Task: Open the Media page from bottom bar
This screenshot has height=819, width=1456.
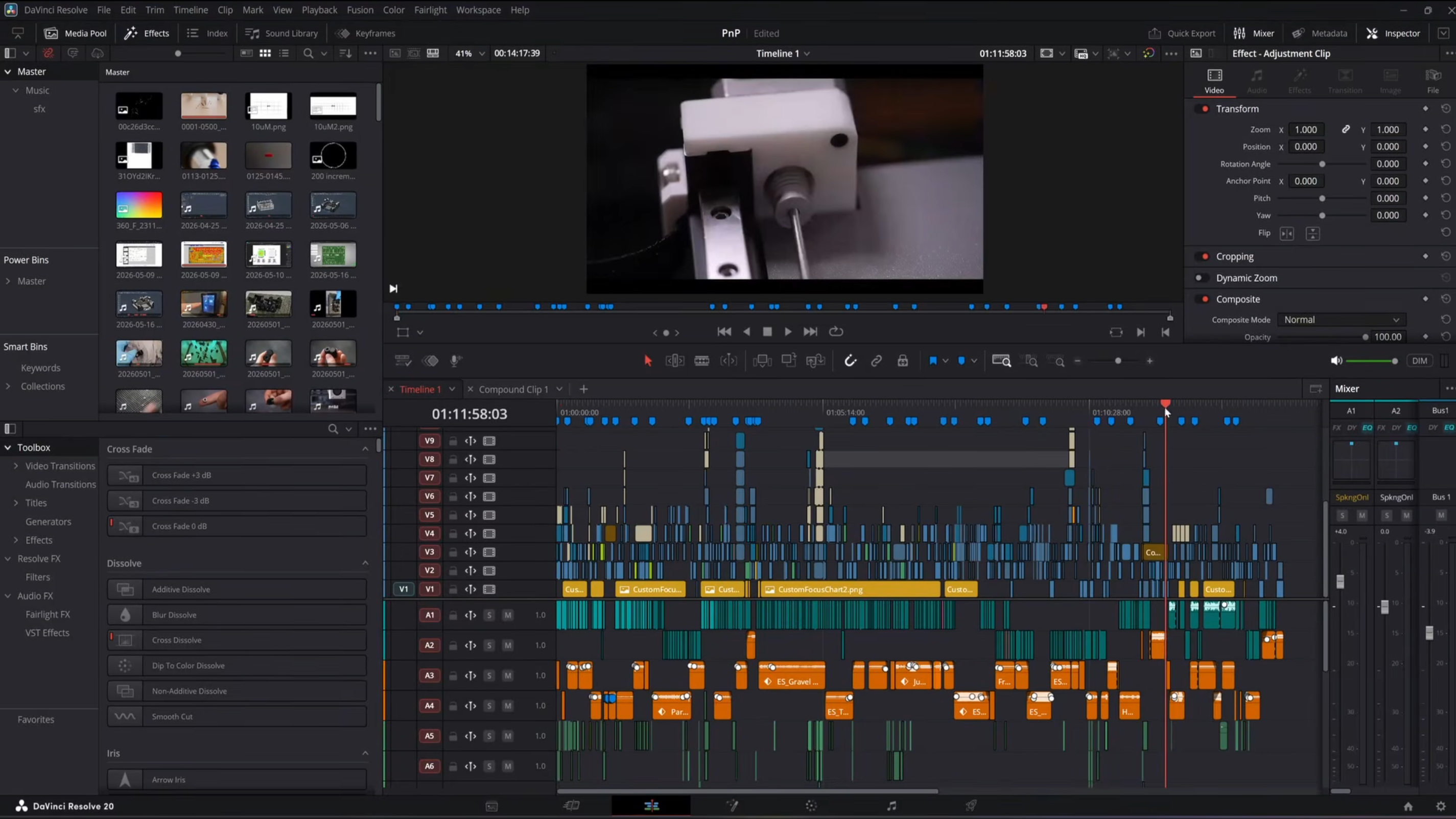Action: 492,807
